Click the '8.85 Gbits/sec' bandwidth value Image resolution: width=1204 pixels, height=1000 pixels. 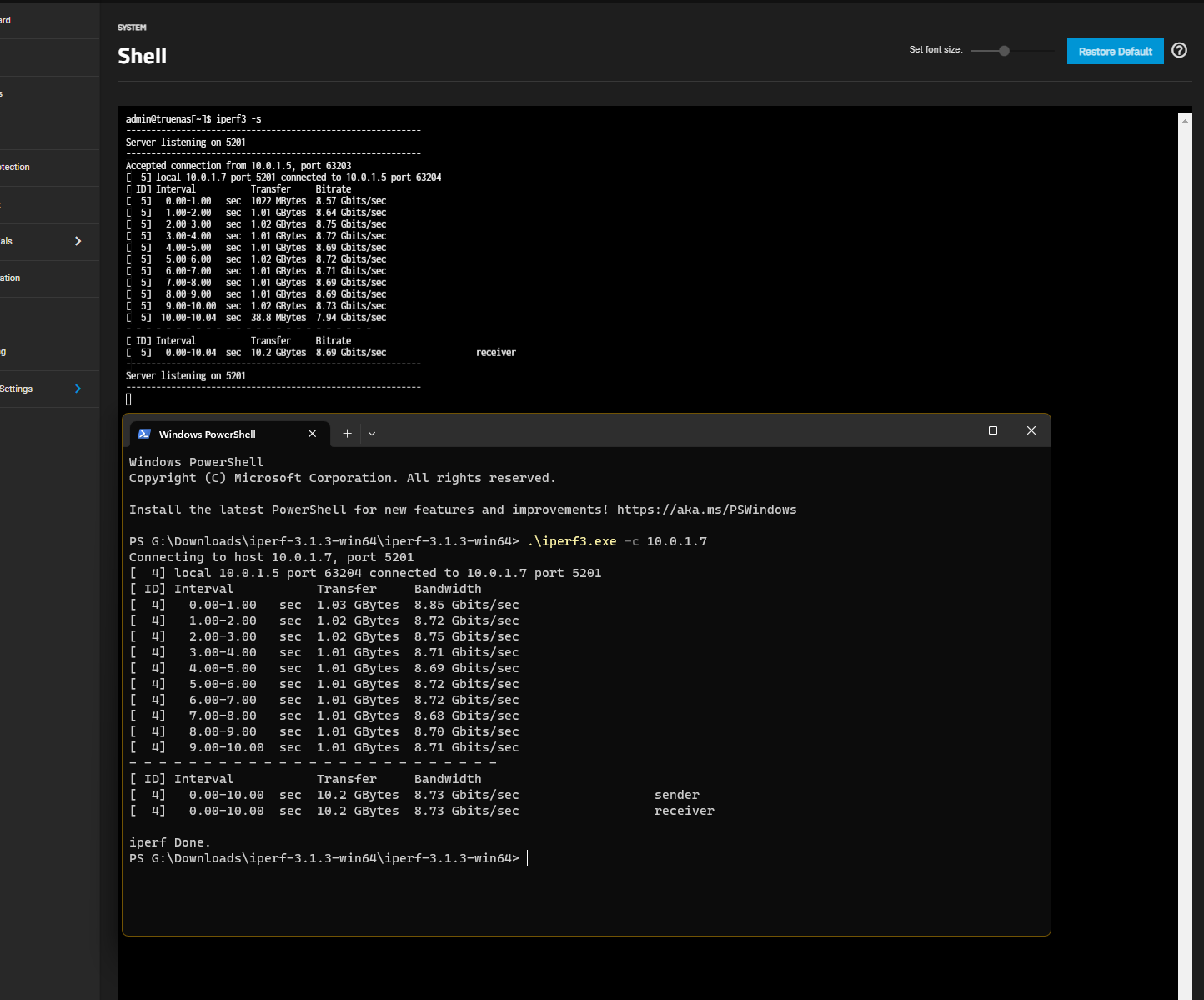[x=467, y=605]
